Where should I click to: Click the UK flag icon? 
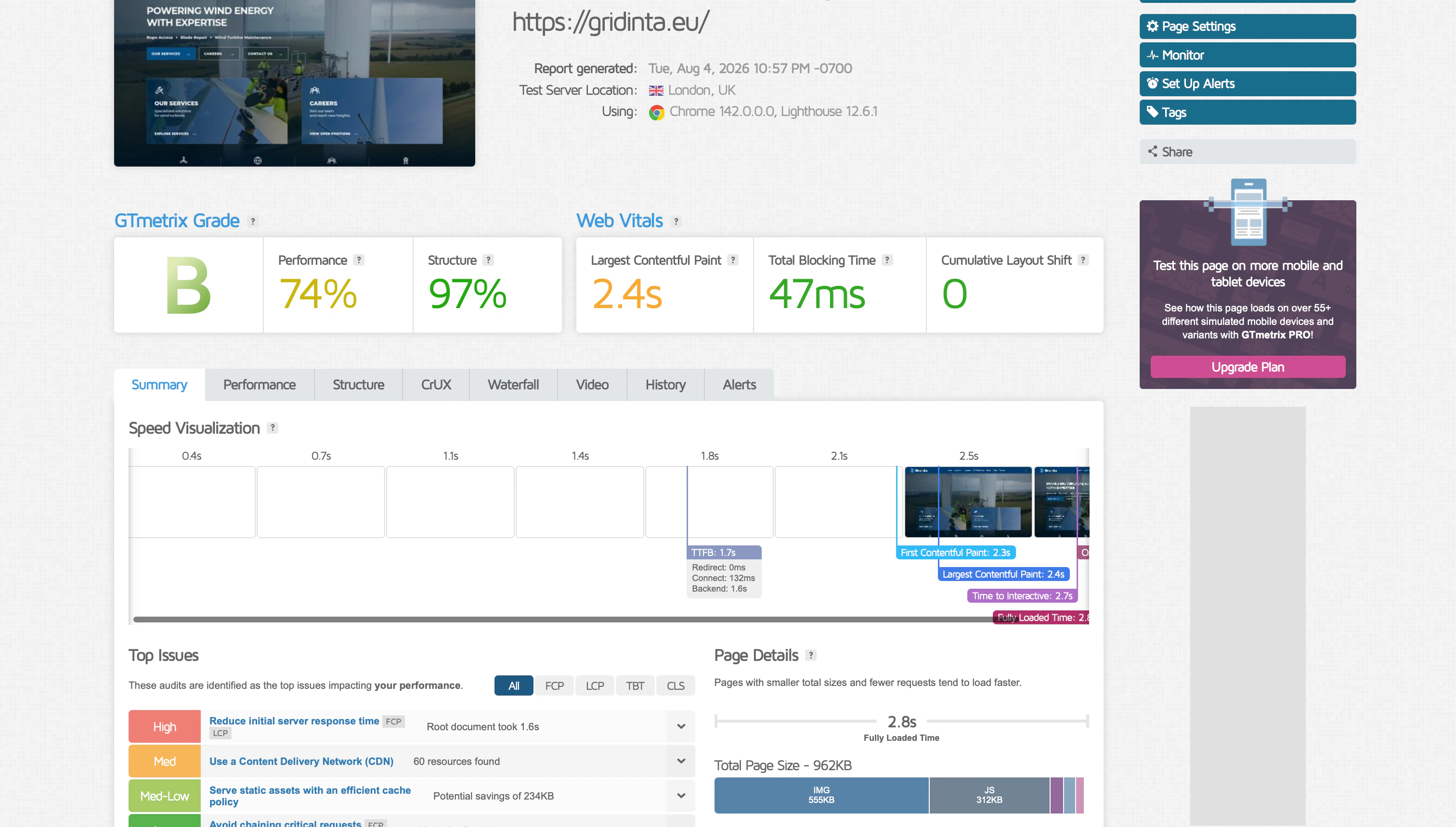(x=656, y=90)
